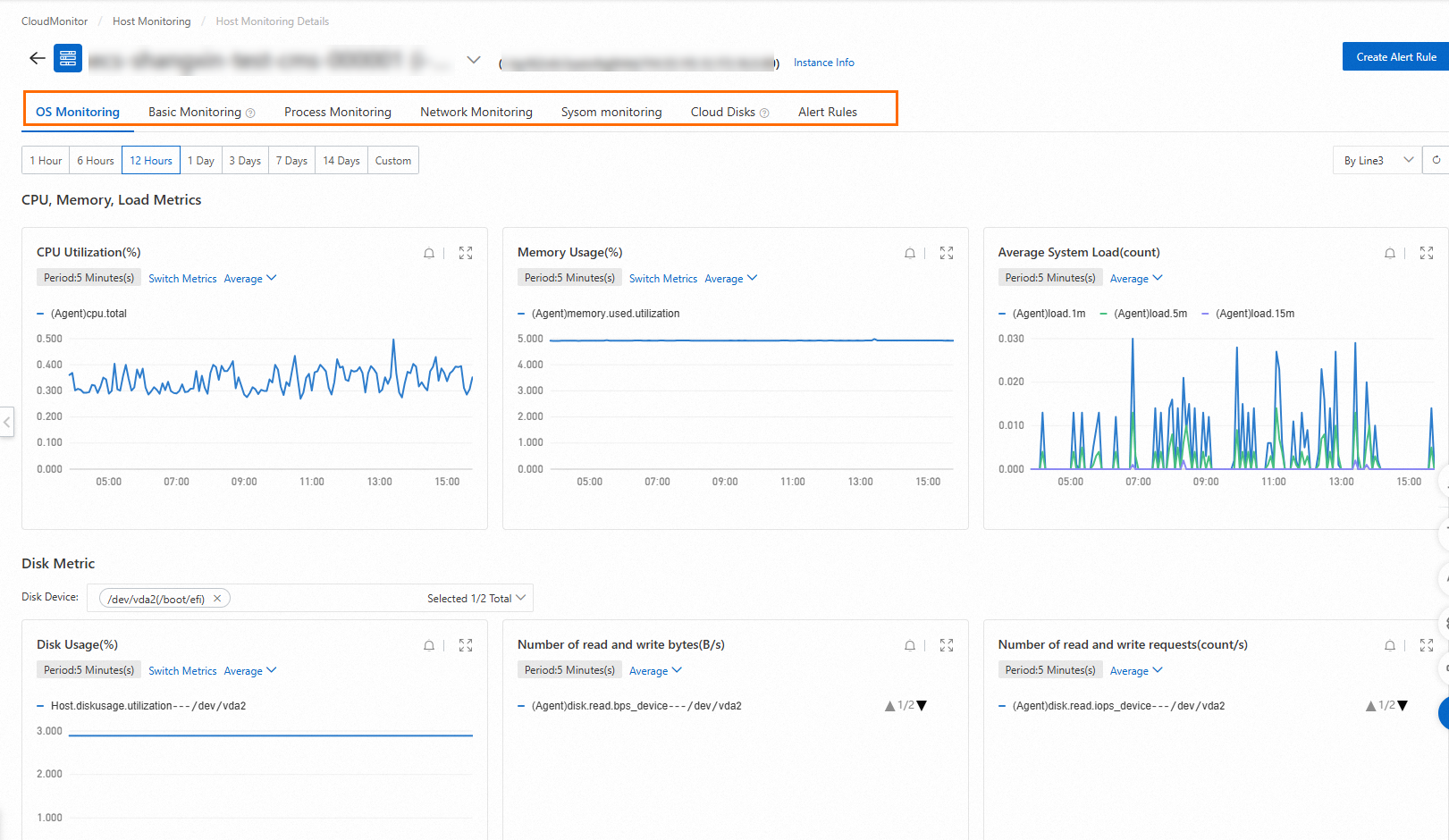Open the Cloud Disks tab

tap(722, 111)
